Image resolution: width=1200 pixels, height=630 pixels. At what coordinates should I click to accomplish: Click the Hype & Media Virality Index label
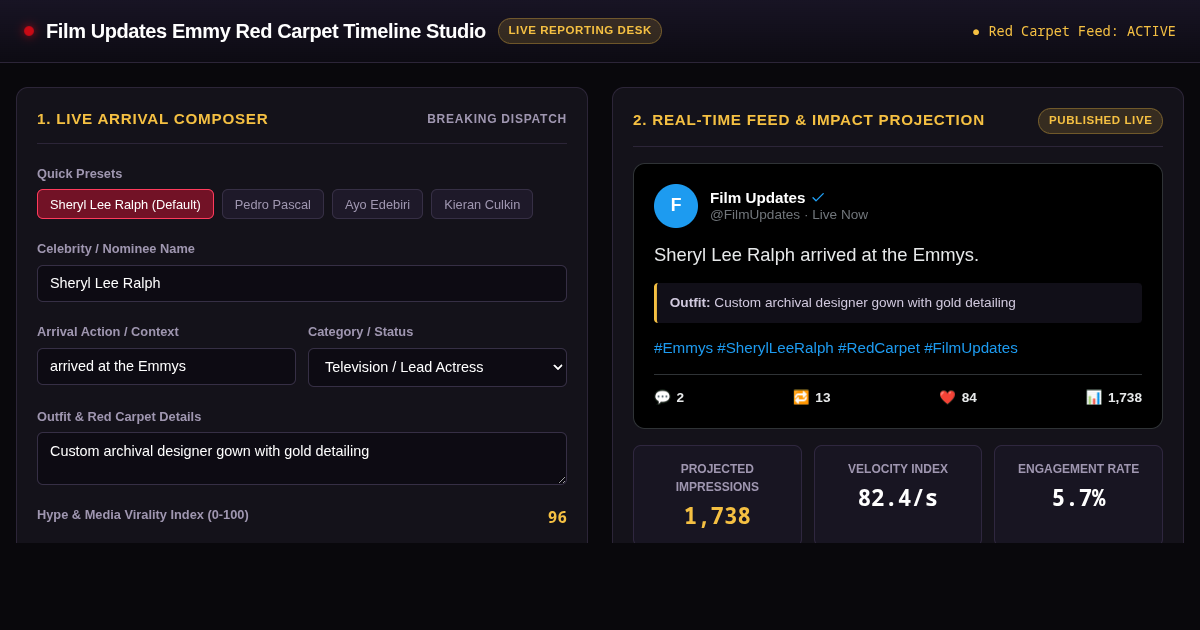pos(143,515)
